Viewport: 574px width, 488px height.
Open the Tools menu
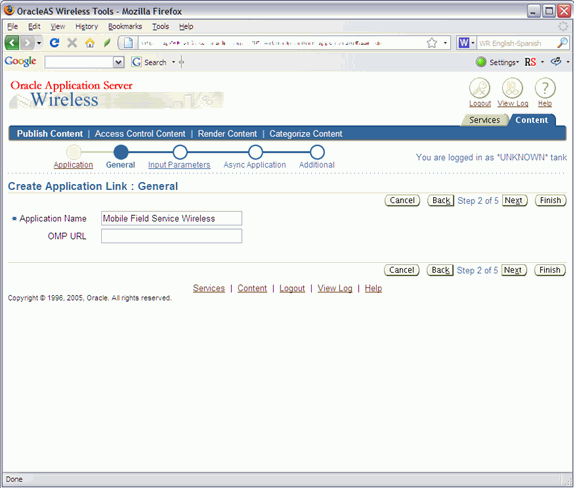click(x=160, y=26)
